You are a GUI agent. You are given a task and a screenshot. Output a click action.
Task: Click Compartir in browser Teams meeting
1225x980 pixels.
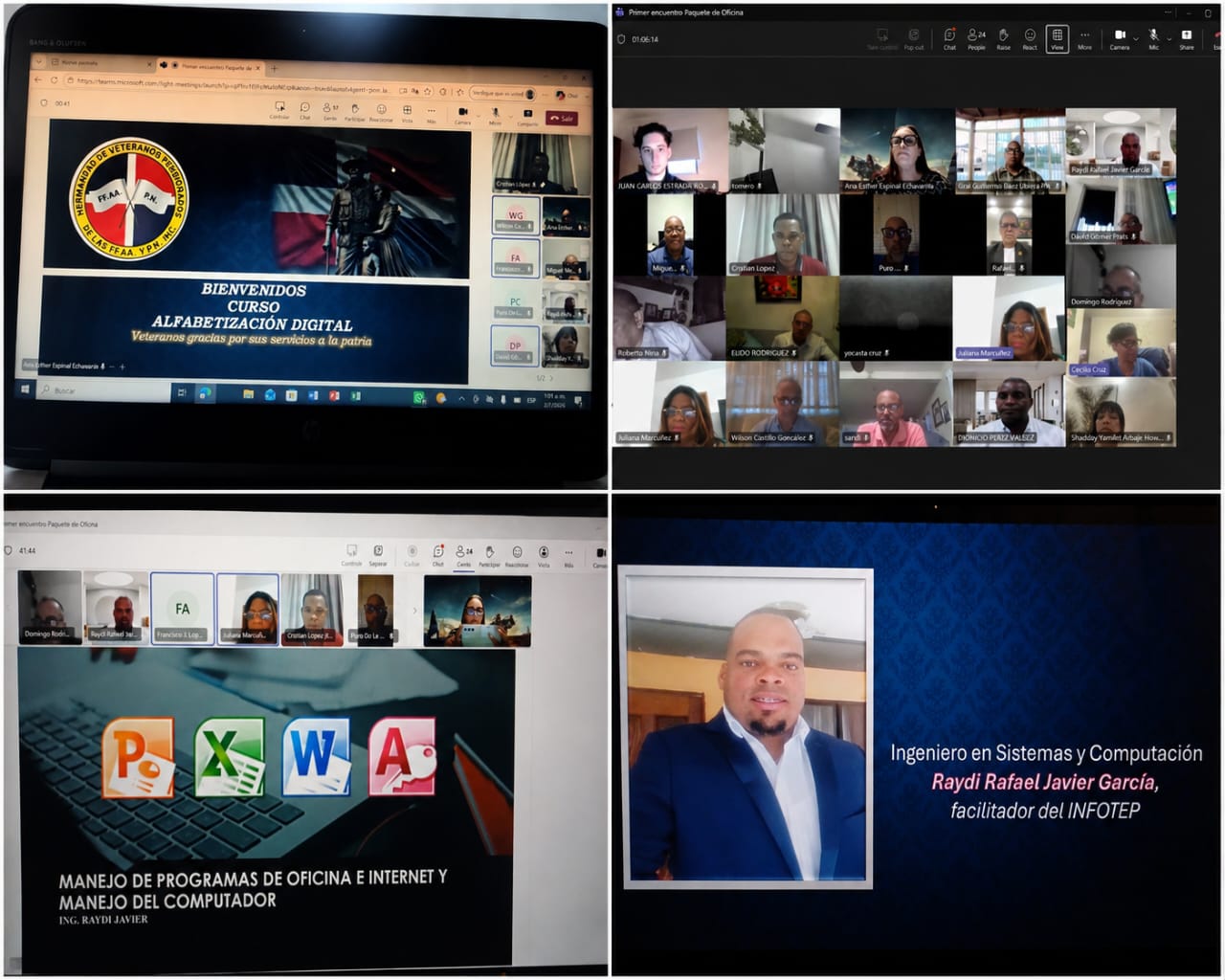pyautogui.click(x=527, y=118)
